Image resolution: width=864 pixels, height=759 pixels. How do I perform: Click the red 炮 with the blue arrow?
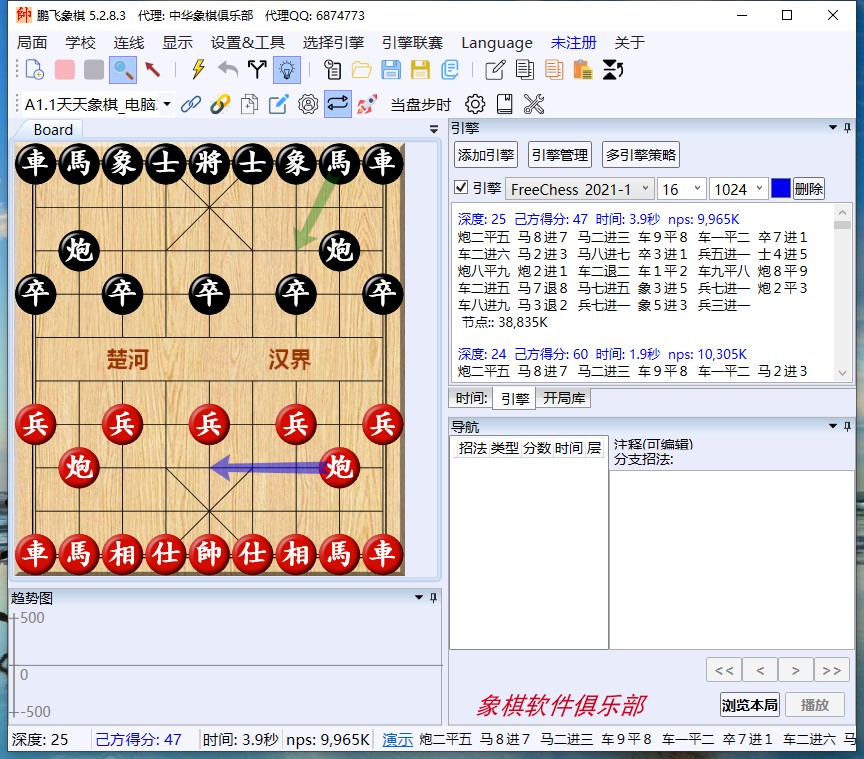[x=339, y=467]
